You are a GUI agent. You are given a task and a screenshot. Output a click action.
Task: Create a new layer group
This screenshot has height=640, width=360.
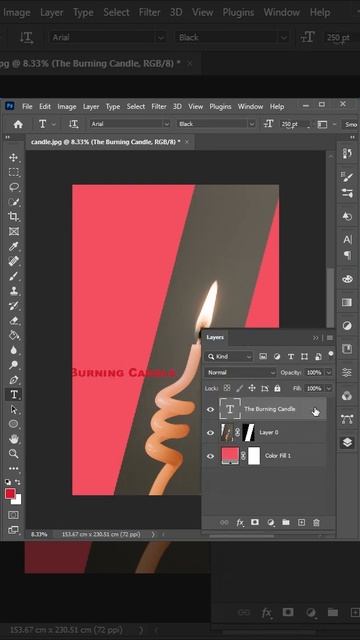(x=286, y=522)
